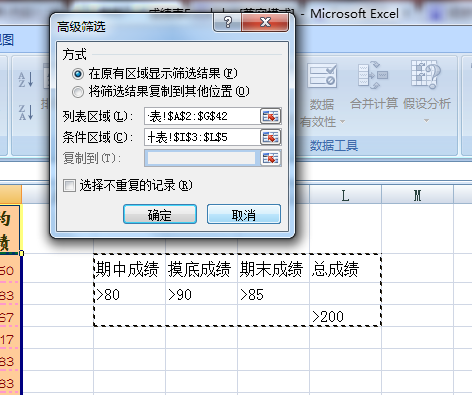Expand the 数据有效性 dropdown arrow
The image size is (472, 395).
342,122
